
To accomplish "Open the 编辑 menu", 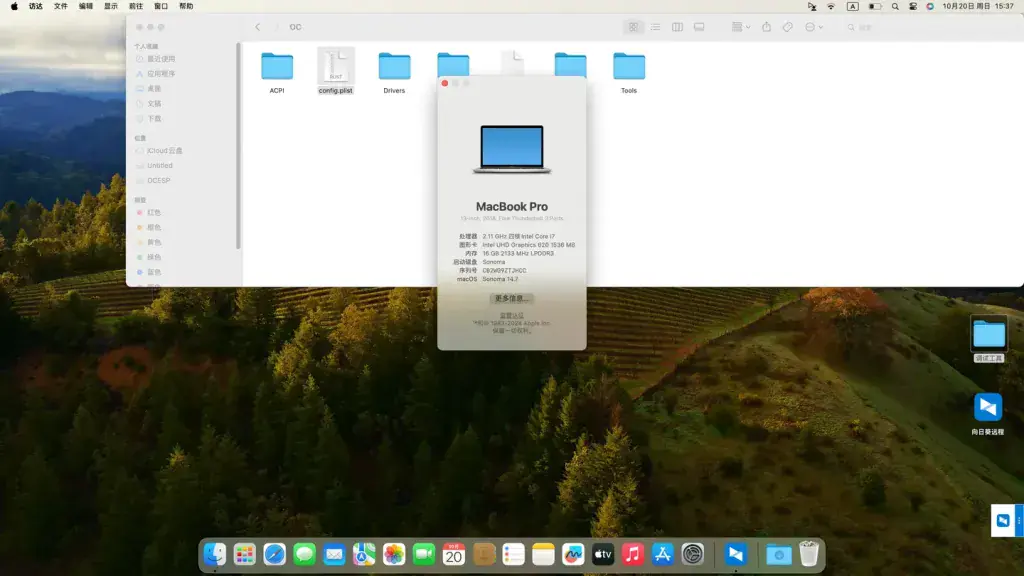I will pyautogui.click(x=86, y=7).
